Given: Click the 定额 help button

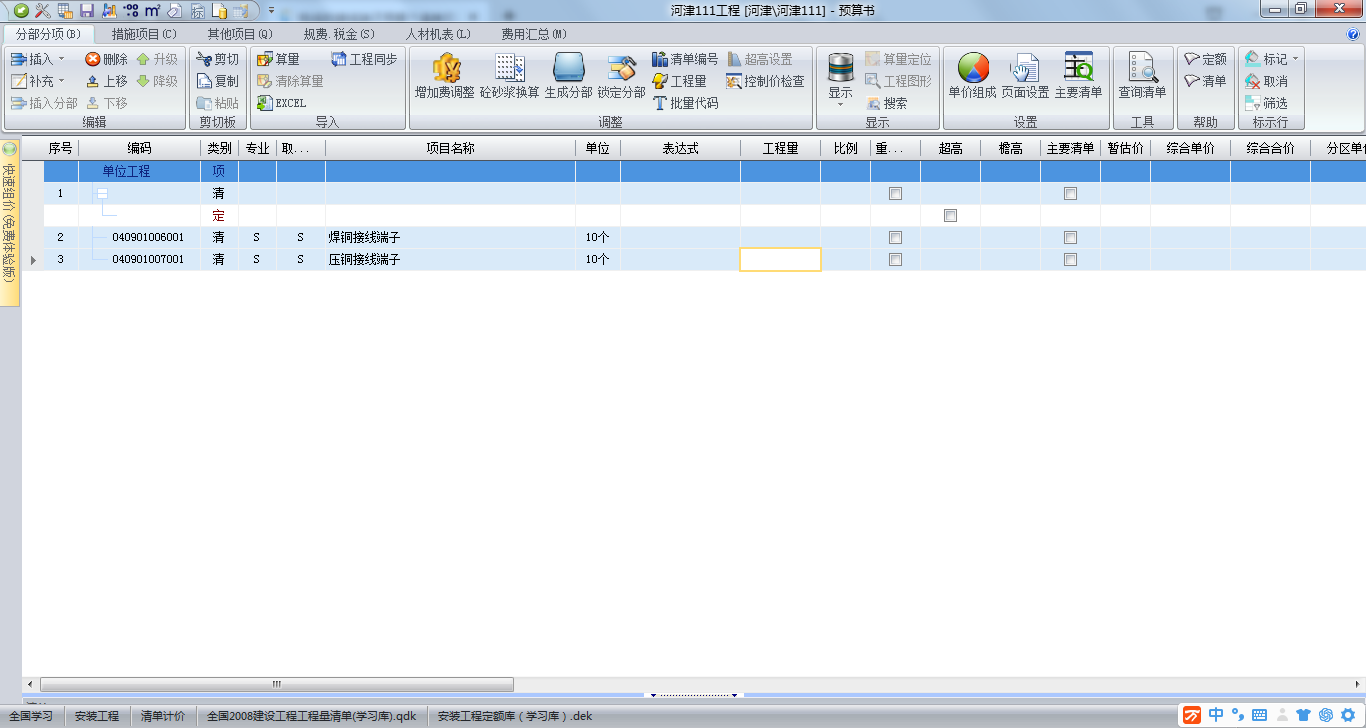Looking at the screenshot, I should coord(1205,59).
